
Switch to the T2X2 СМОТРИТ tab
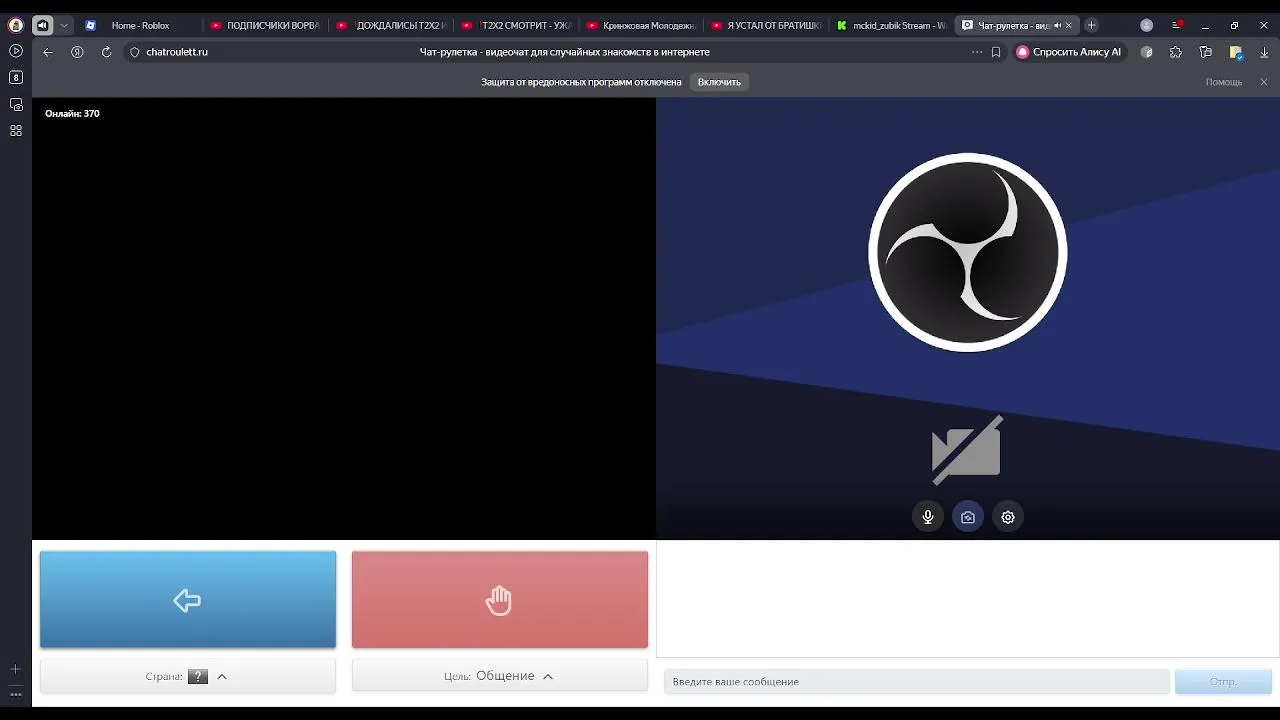[x=516, y=25]
